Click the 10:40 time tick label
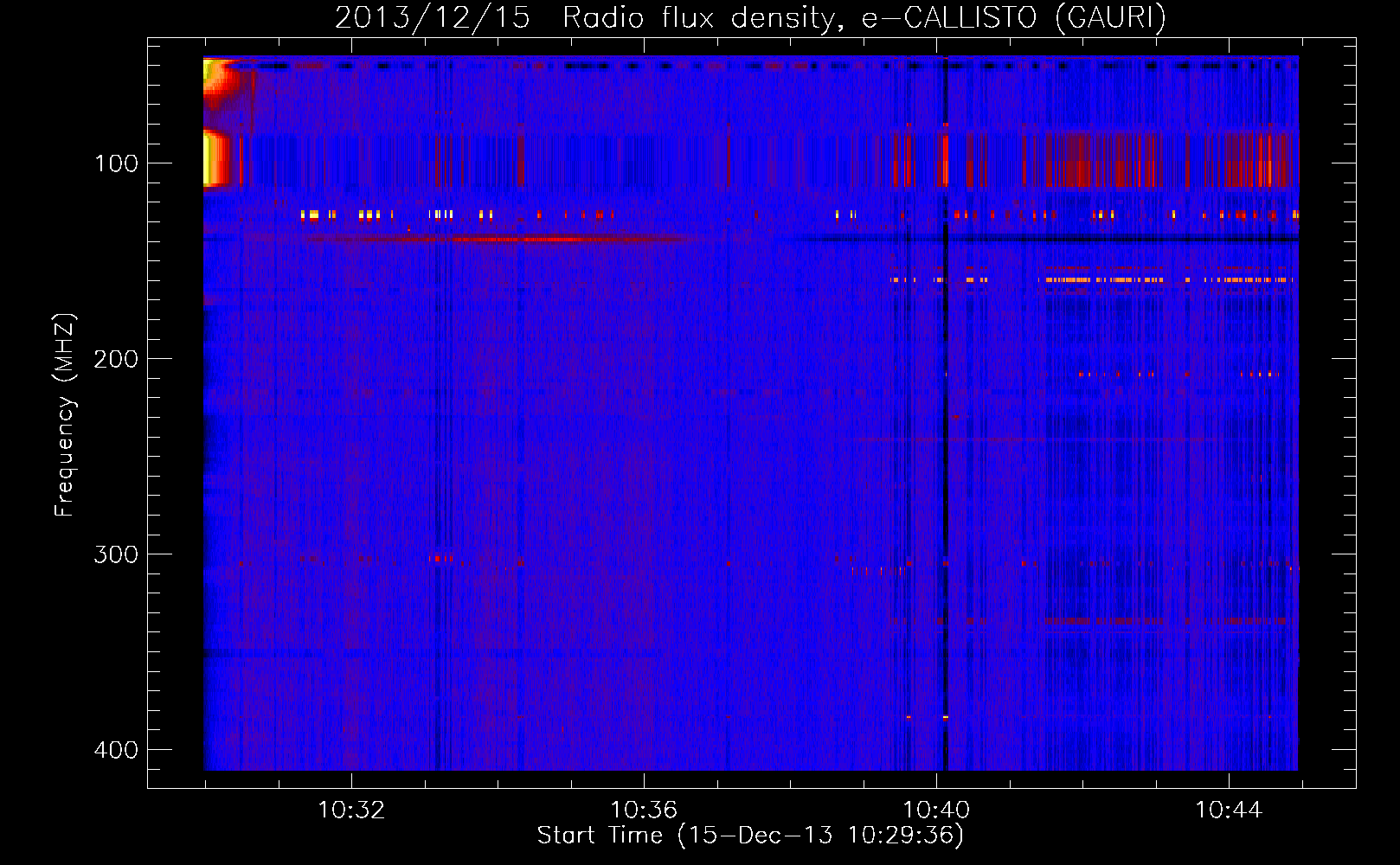The height and width of the screenshot is (865, 1400). [x=936, y=811]
